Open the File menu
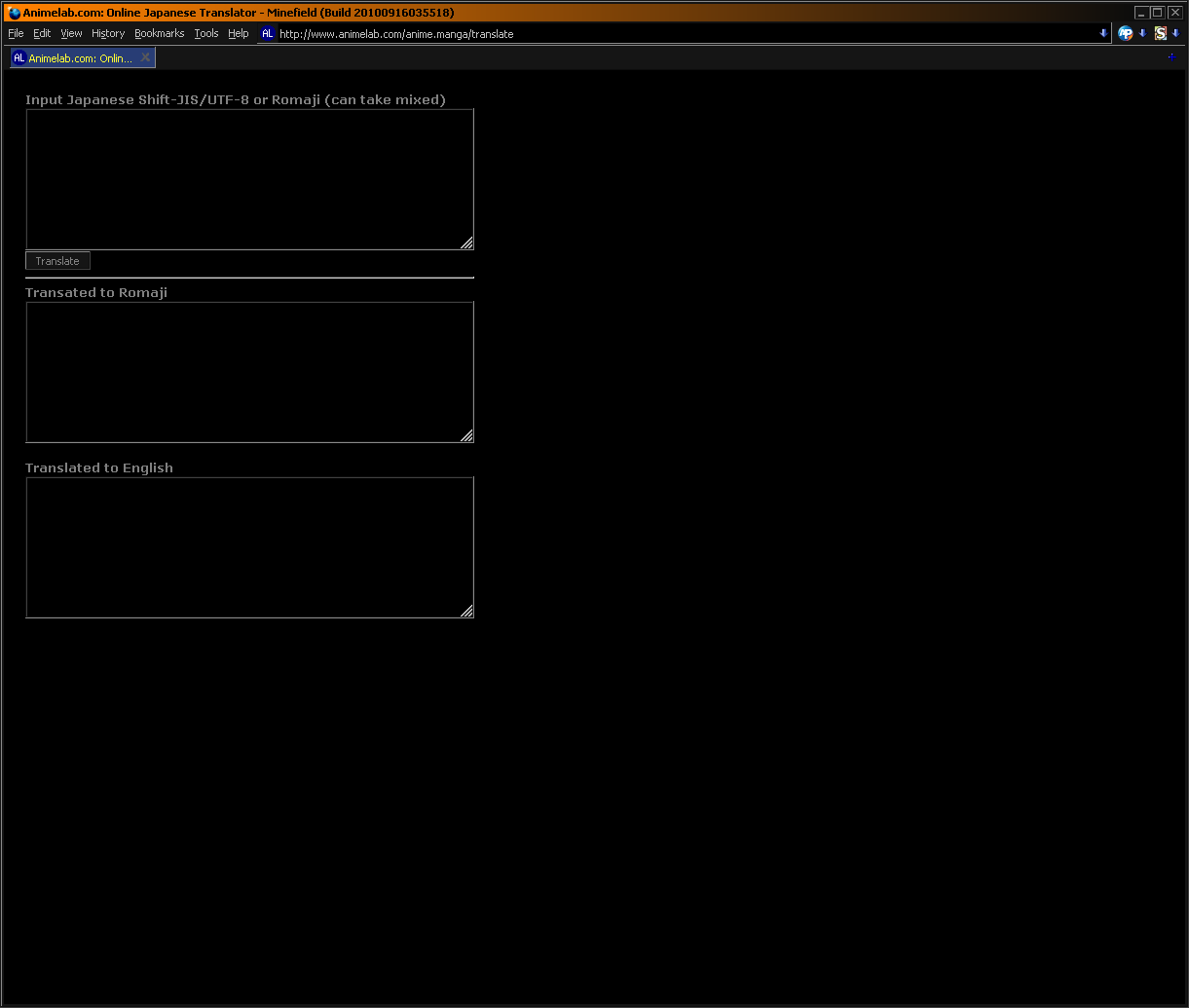This screenshot has width=1189, height=1008. tap(16, 33)
